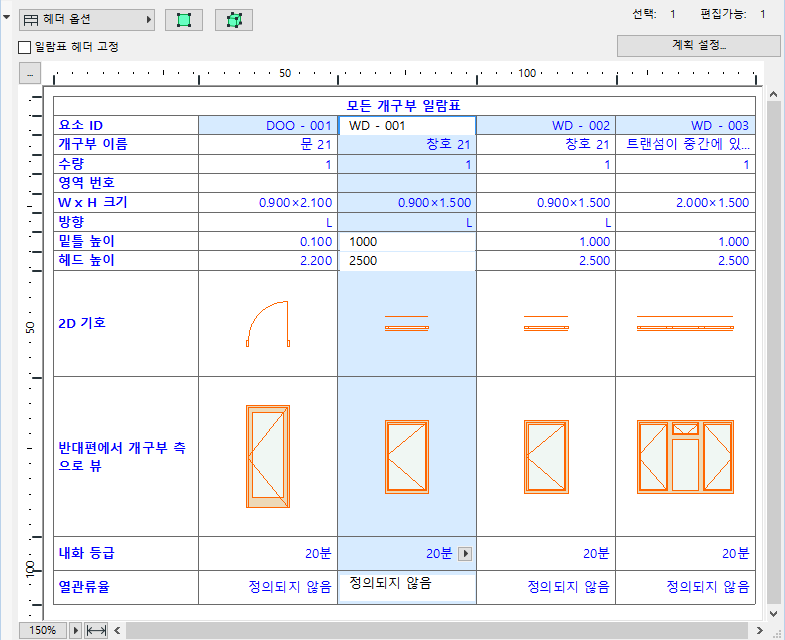The height and width of the screenshot is (640, 785).
Task: Click the 문 21 opening name cell
Action: [268, 145]
